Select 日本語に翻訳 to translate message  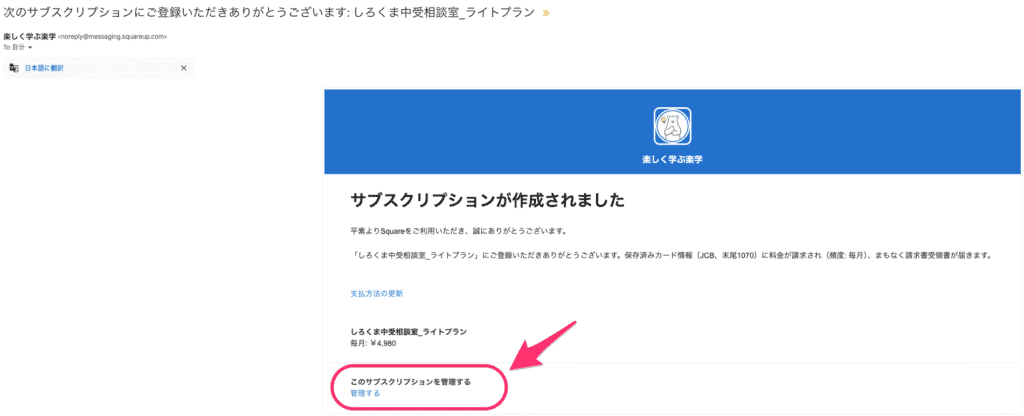44,68
